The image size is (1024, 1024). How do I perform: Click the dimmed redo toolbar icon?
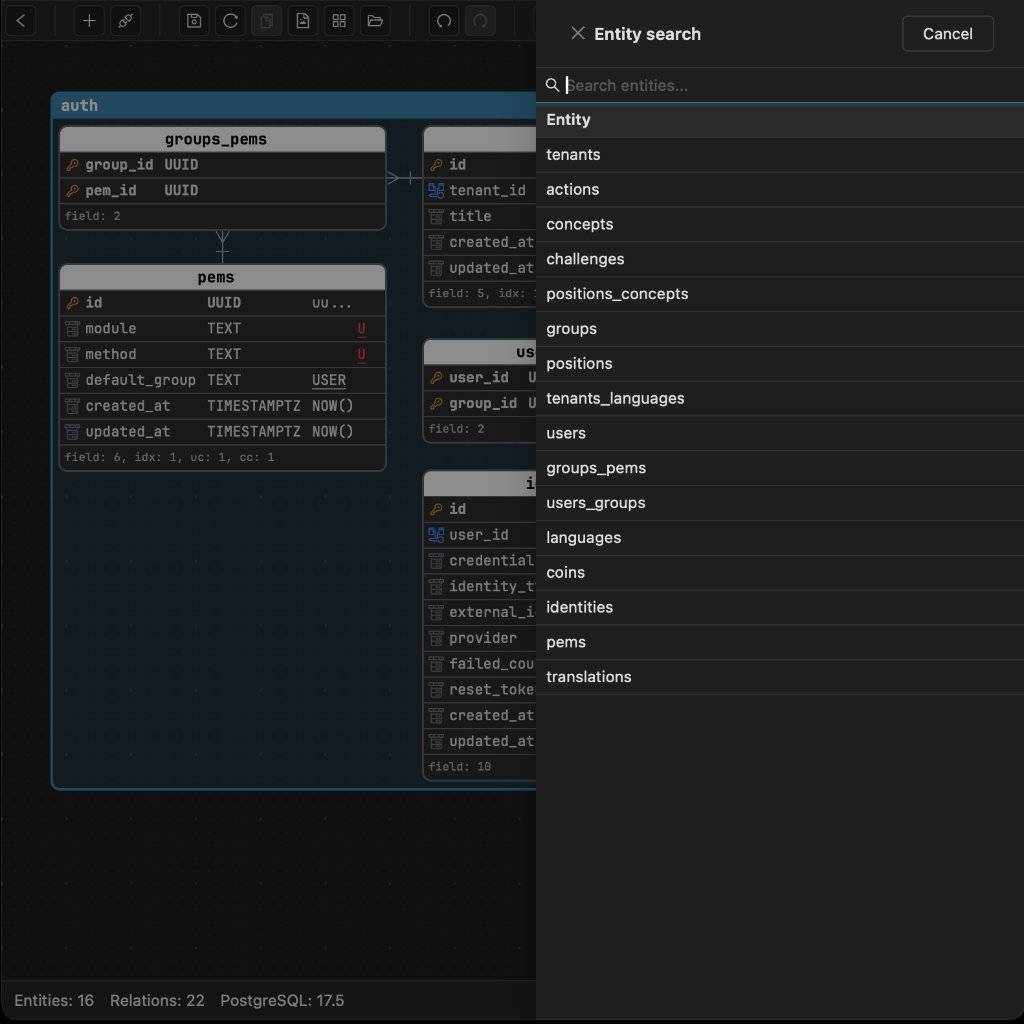coord(480,21)
